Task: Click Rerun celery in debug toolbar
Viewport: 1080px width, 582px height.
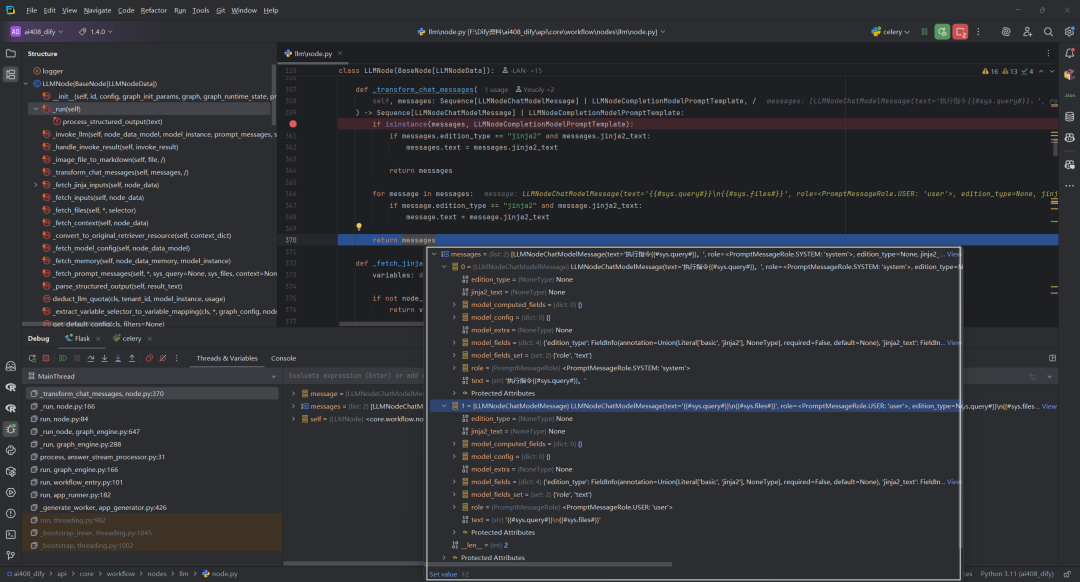Action: 32,358
